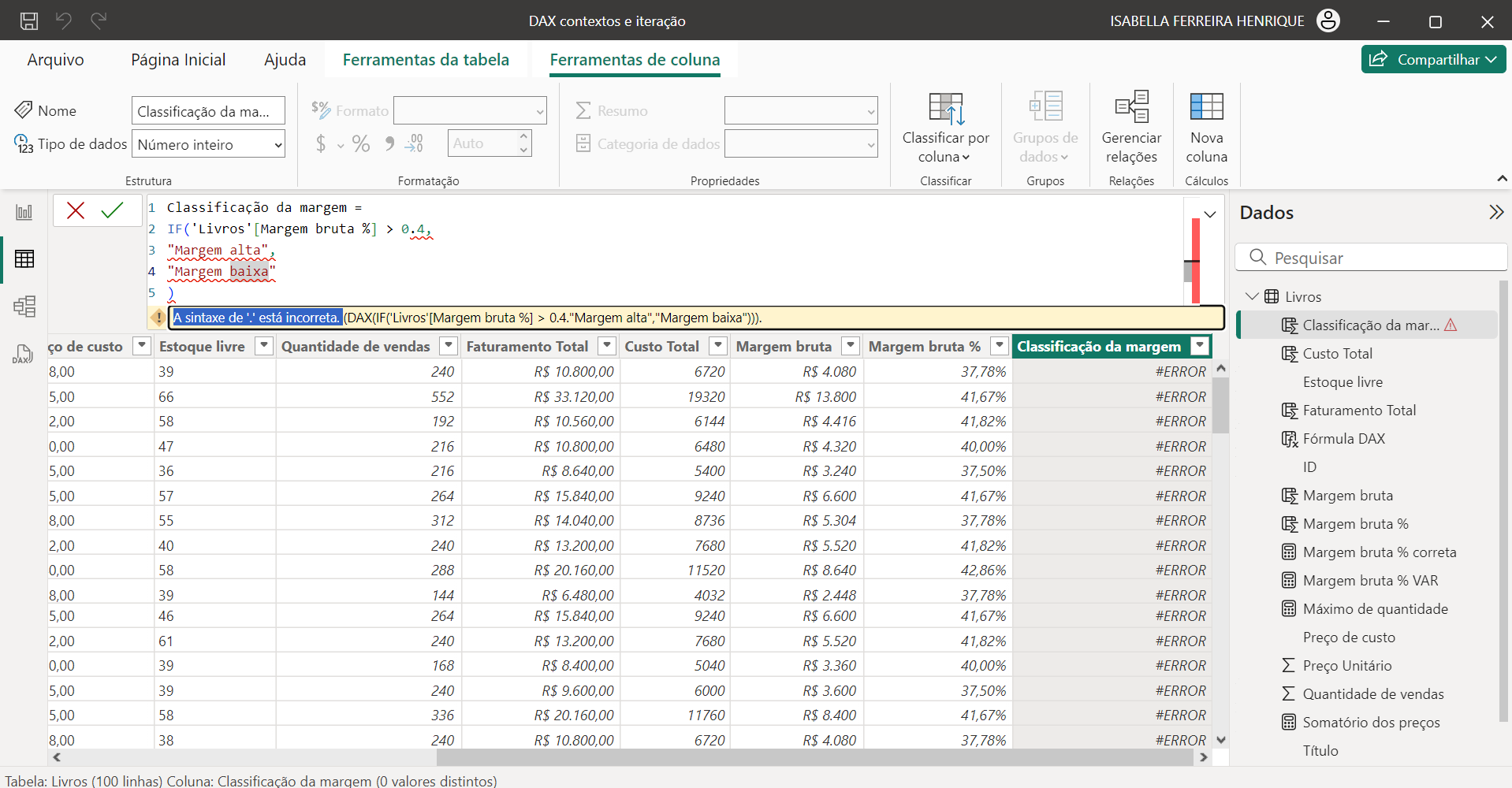Commit the formula with green checkmark
1512x788 pixels.
pos(113,210)
